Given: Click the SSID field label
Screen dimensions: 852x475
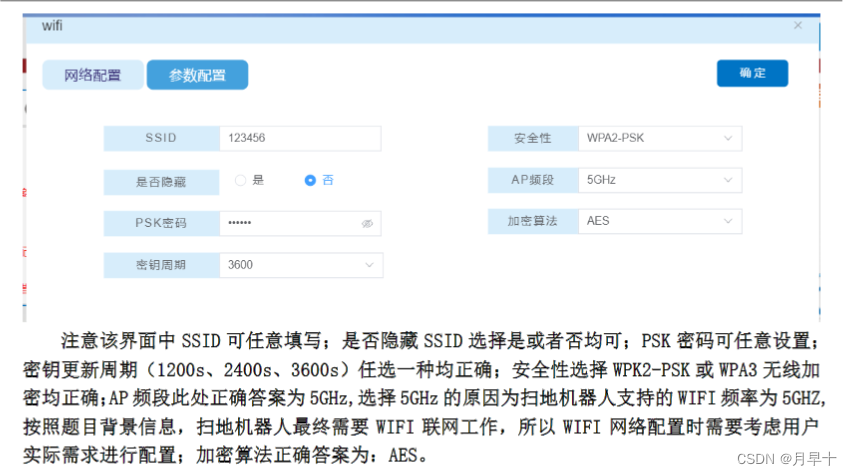Looking at the screenshot, I should 161,138.
